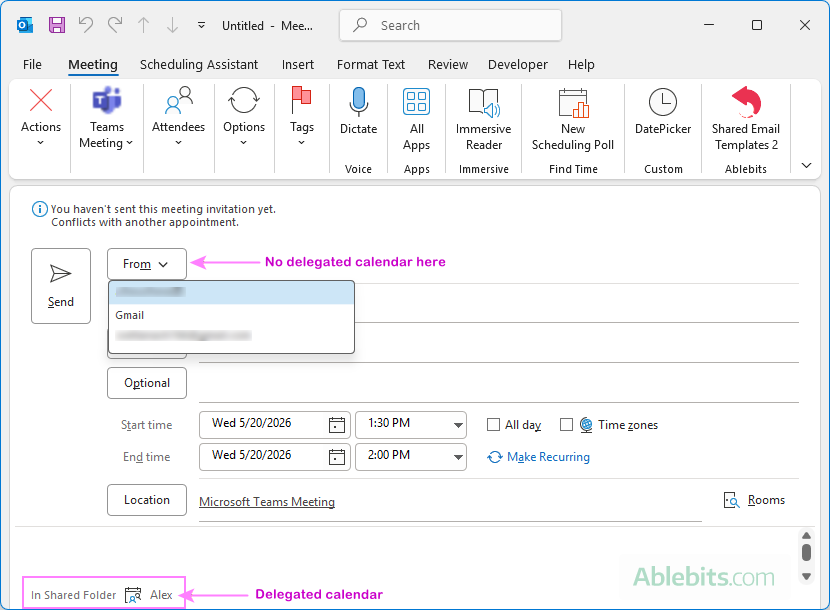The height and width of the screenshot is (610, 830).
Task: Click the Teams Meeting icon
Action: click(x=107, y=100)
